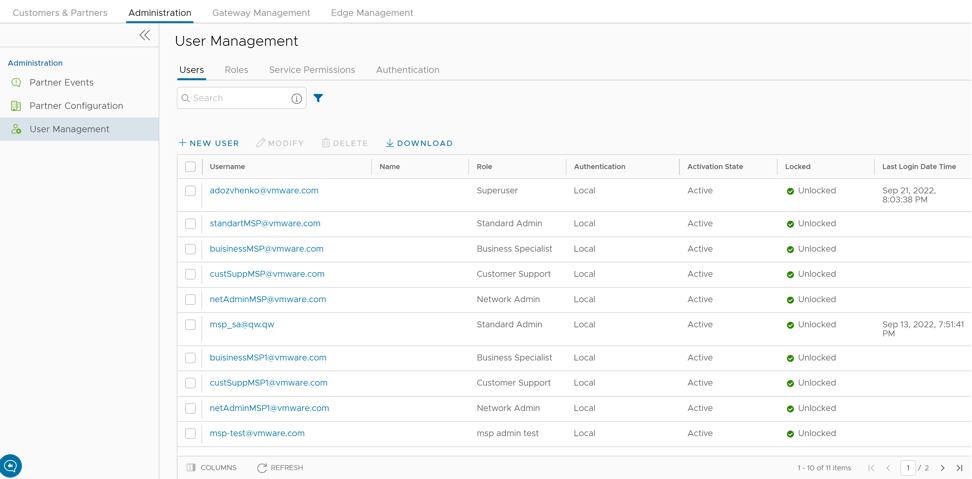This screenshot has height=479, width=972.
Task: Tick checkbox for msp_sa@qw.qw row
Action: [190, 325]
